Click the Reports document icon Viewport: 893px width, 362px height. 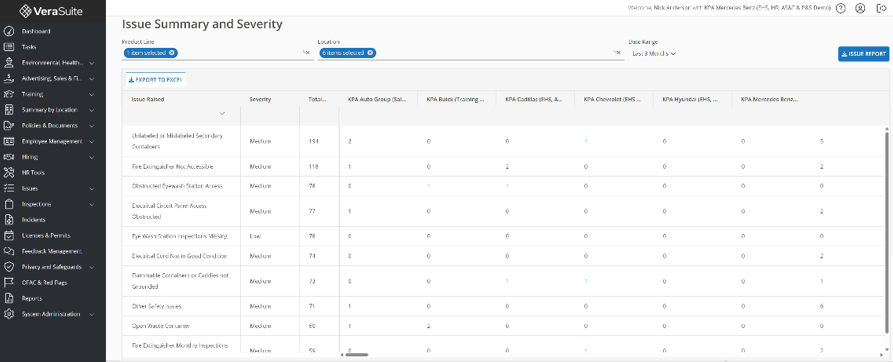(x=9, y=298)
